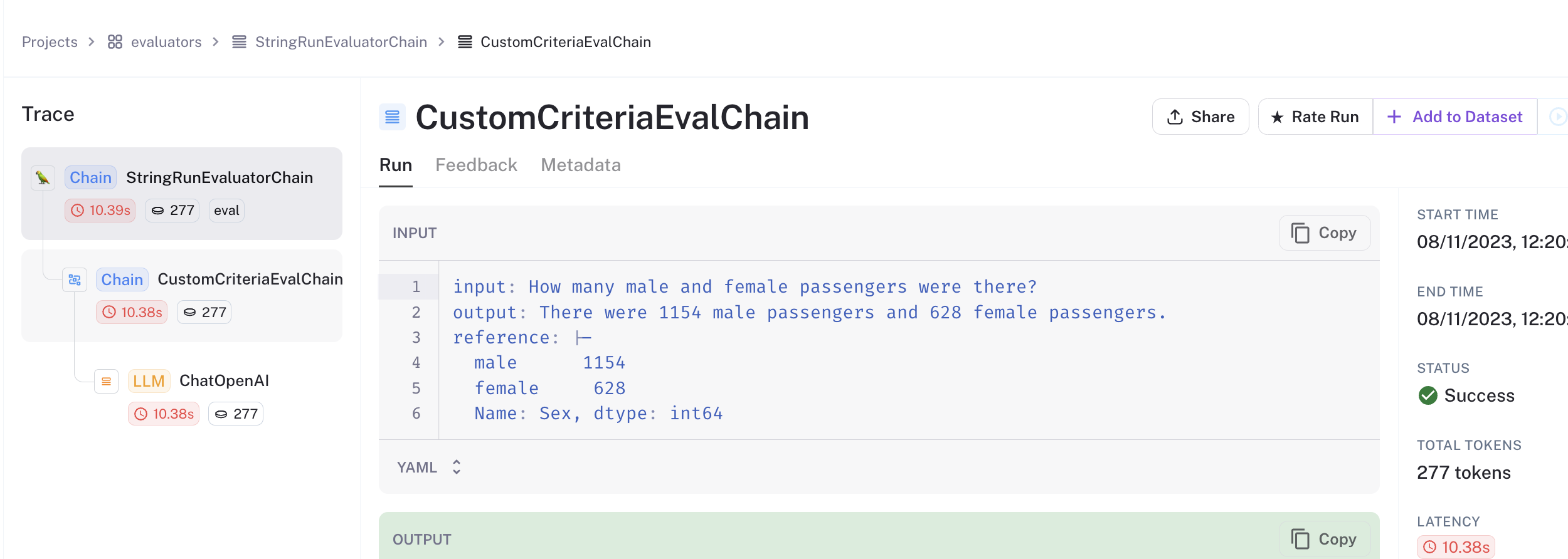Click the blue run-type icon next to the title

coord(393,117)
